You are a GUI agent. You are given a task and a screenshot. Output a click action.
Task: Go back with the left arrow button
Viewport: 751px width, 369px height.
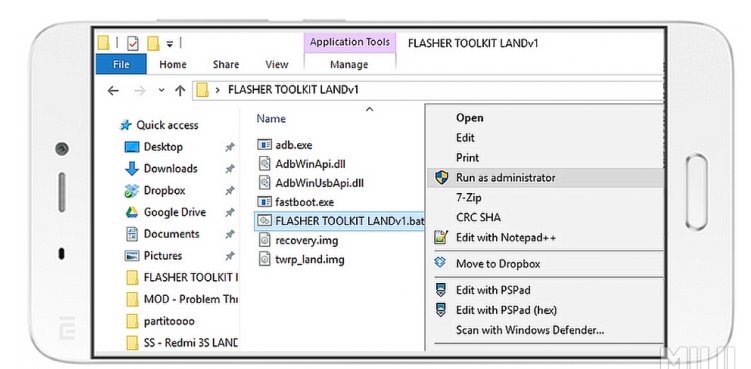click(x=113, y=90)
